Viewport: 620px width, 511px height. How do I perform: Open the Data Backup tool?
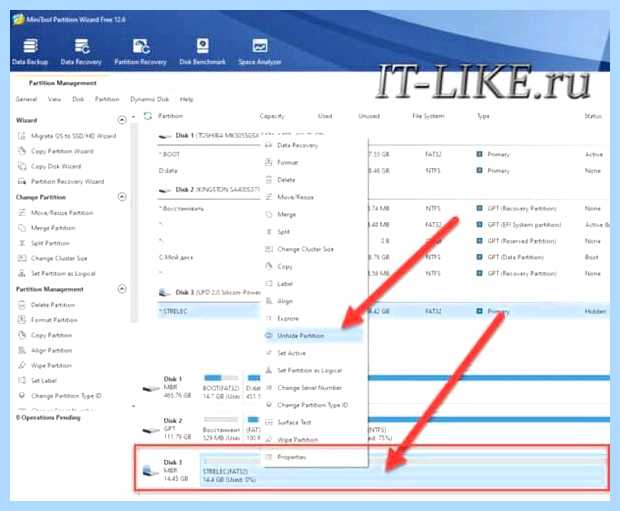tap(30, 51)
